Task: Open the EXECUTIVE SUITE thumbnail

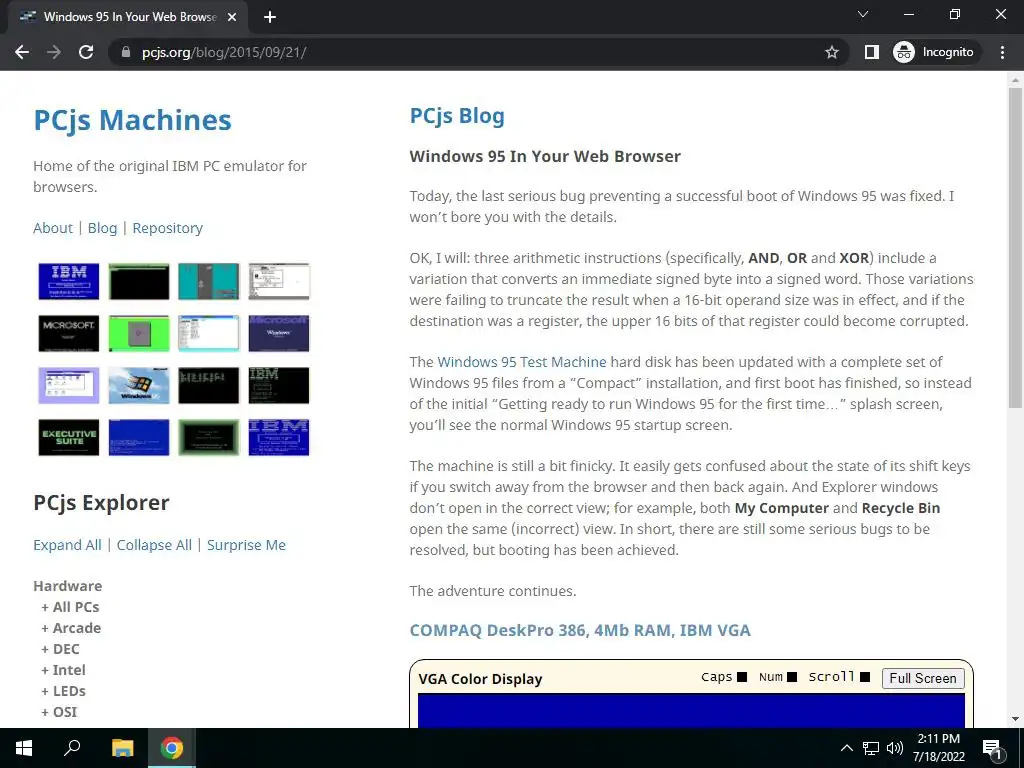Action: pyautogui.click(x=69, y=438)
